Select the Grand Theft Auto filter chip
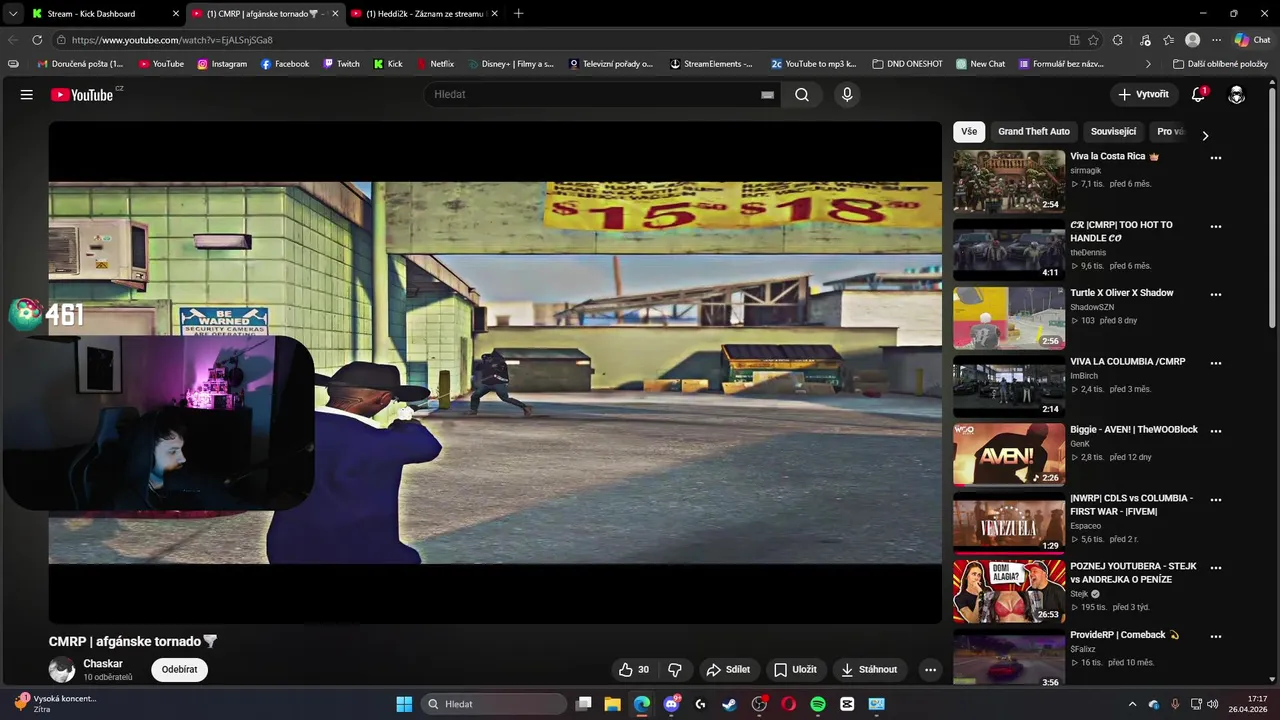Viewport: 1280px width, 720px height. (1033, 132)
